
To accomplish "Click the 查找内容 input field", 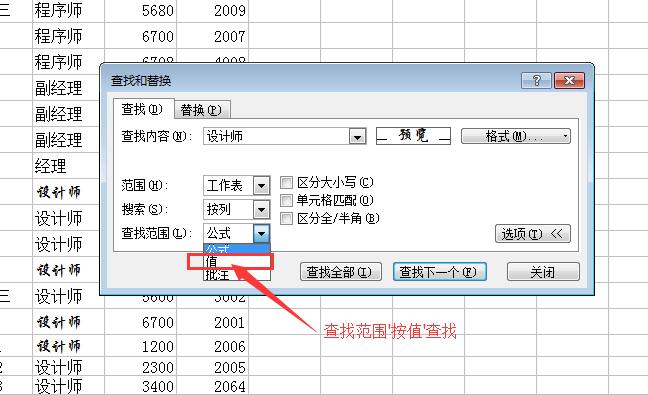I will (x=276, y=136).
